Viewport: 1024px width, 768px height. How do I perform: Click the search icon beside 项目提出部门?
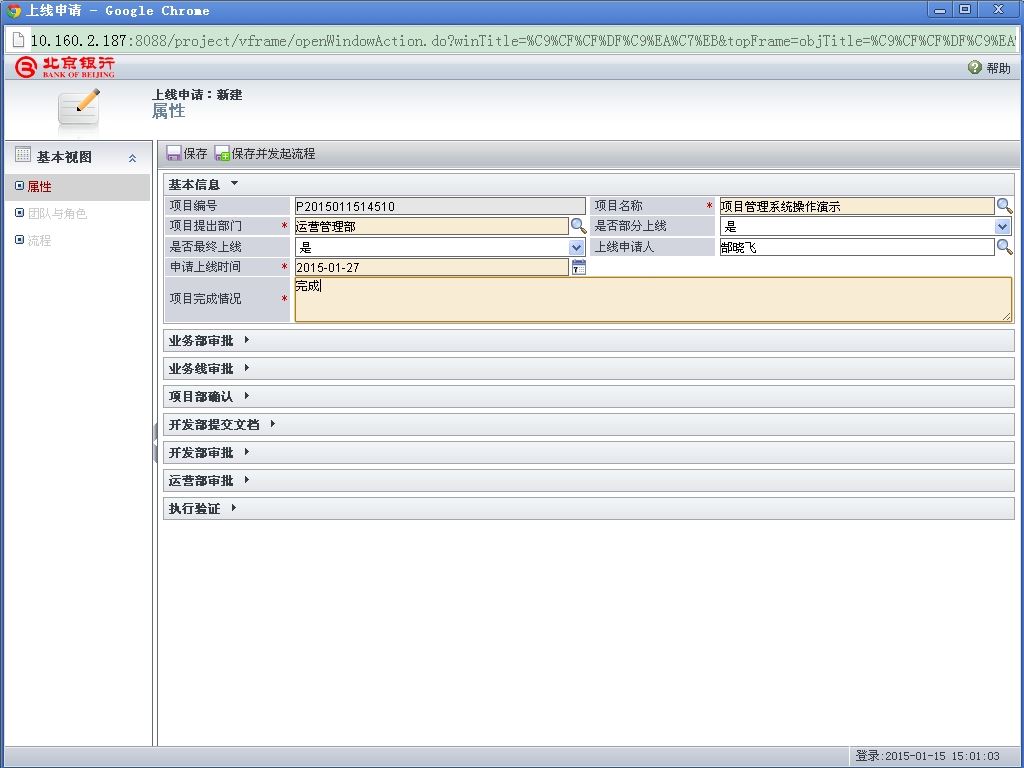(579, 226)
